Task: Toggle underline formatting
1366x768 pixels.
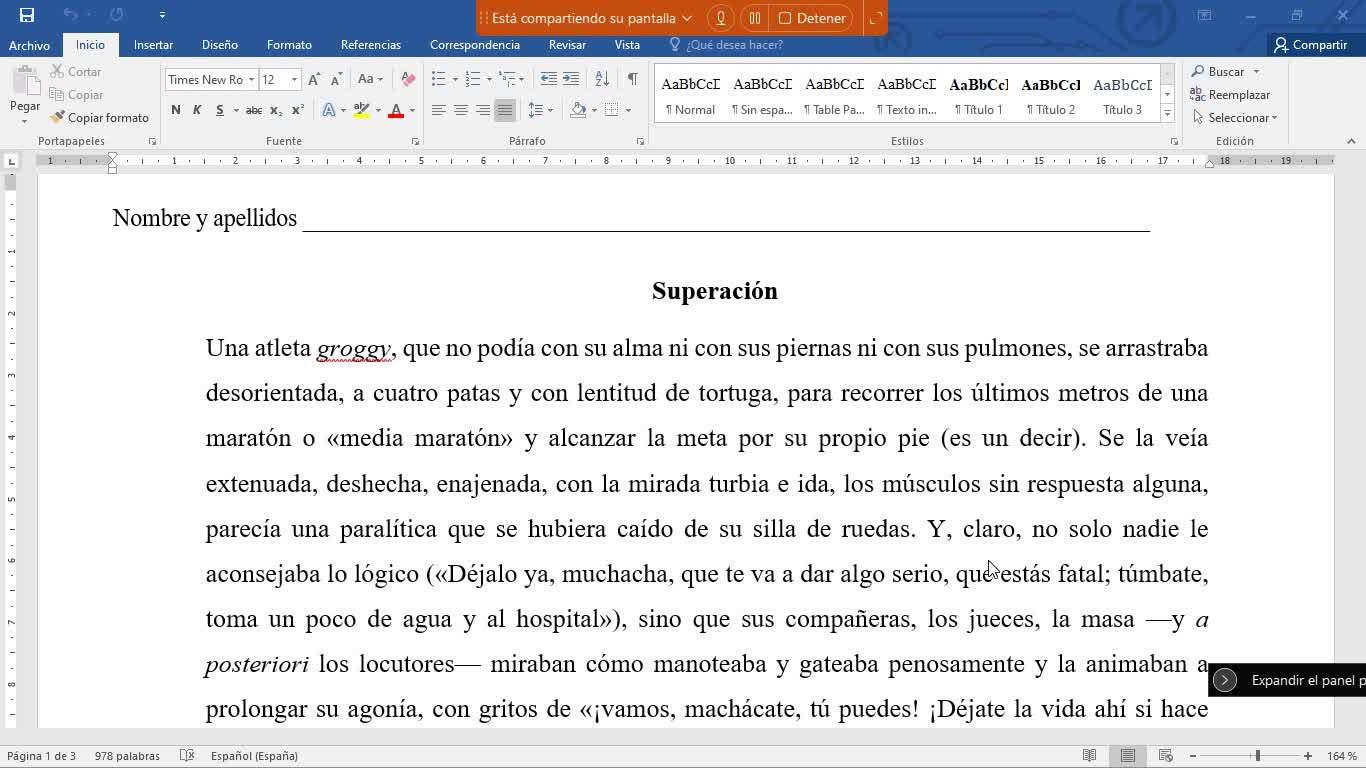Action: 220,110
